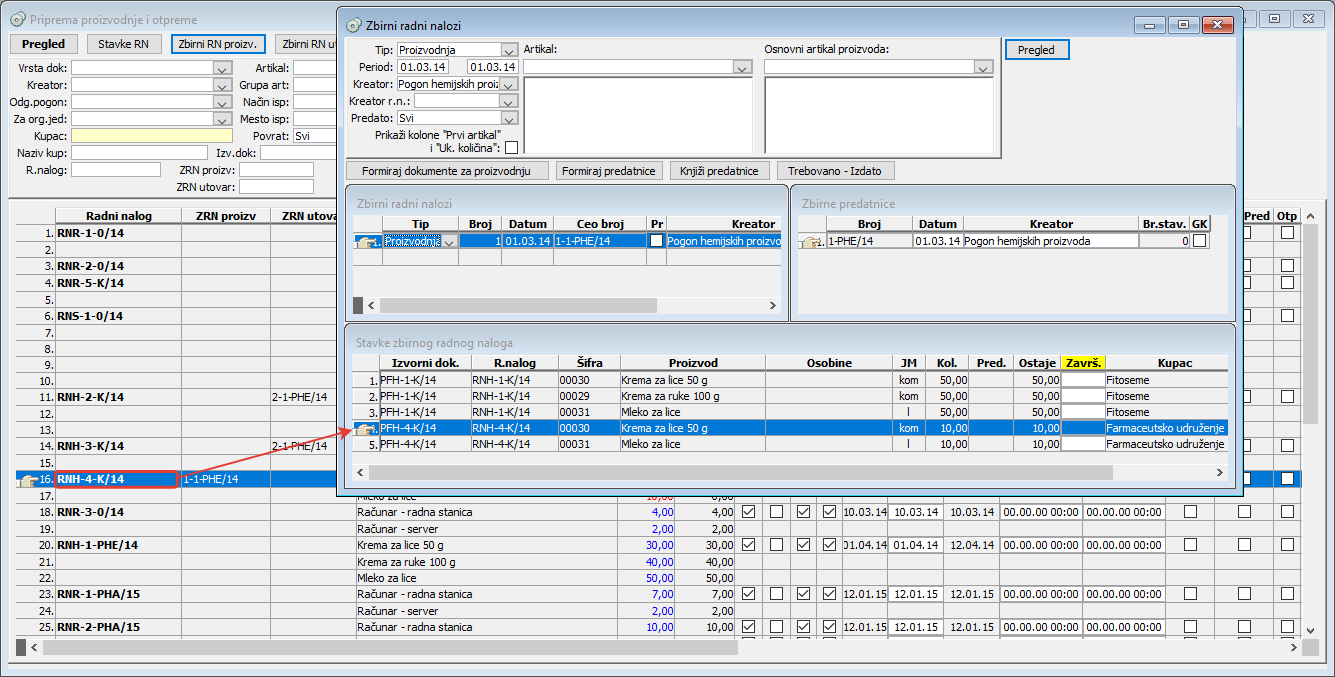Open the Kreator r.n. dropdown
The width and height of the screenshot is (1335, 677).
tap(509, 101)
